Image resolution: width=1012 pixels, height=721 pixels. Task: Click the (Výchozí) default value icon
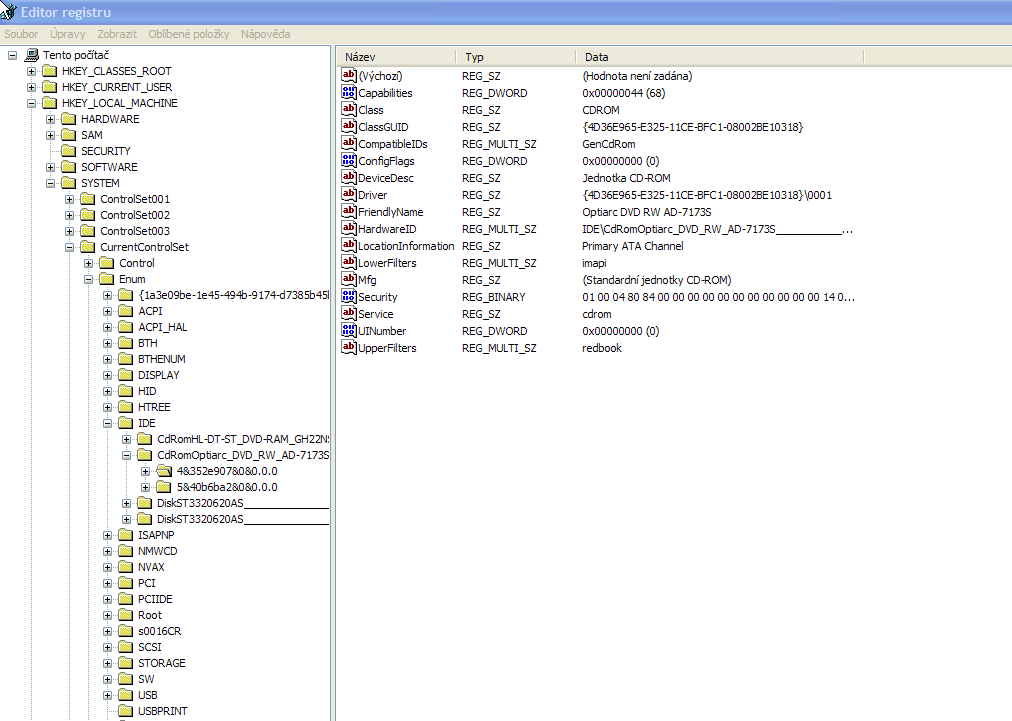tap(349, 76)
